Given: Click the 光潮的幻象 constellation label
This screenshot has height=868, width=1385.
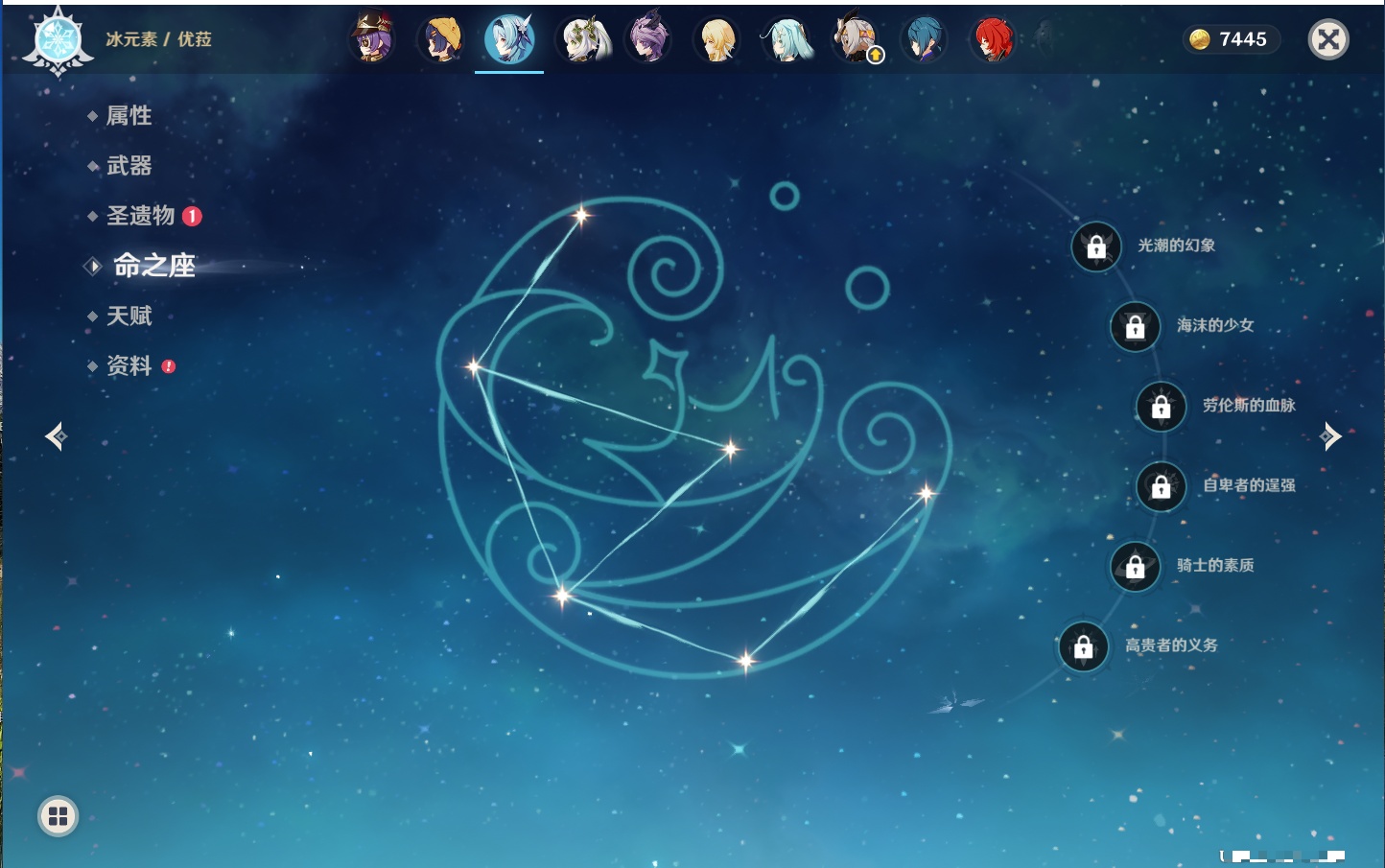Looking at the screenshot, I should tap(1177, 246).
